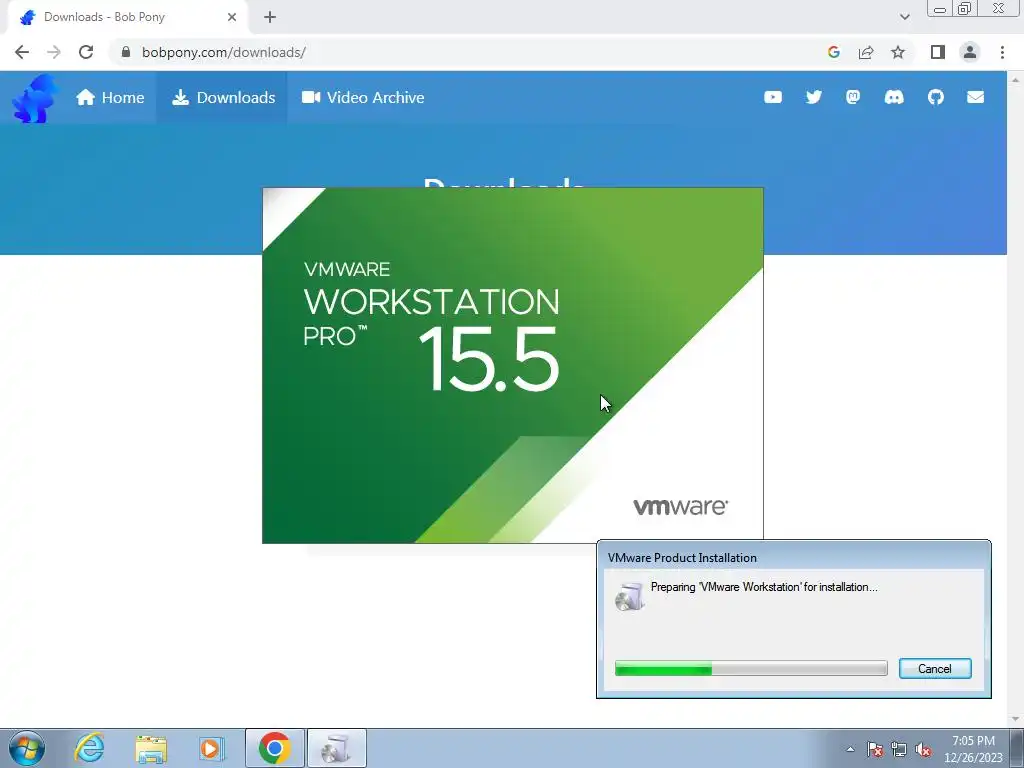Open a new browser tab
The height and width of the screenshot is (768, 1024).
[x=270, y=17]
